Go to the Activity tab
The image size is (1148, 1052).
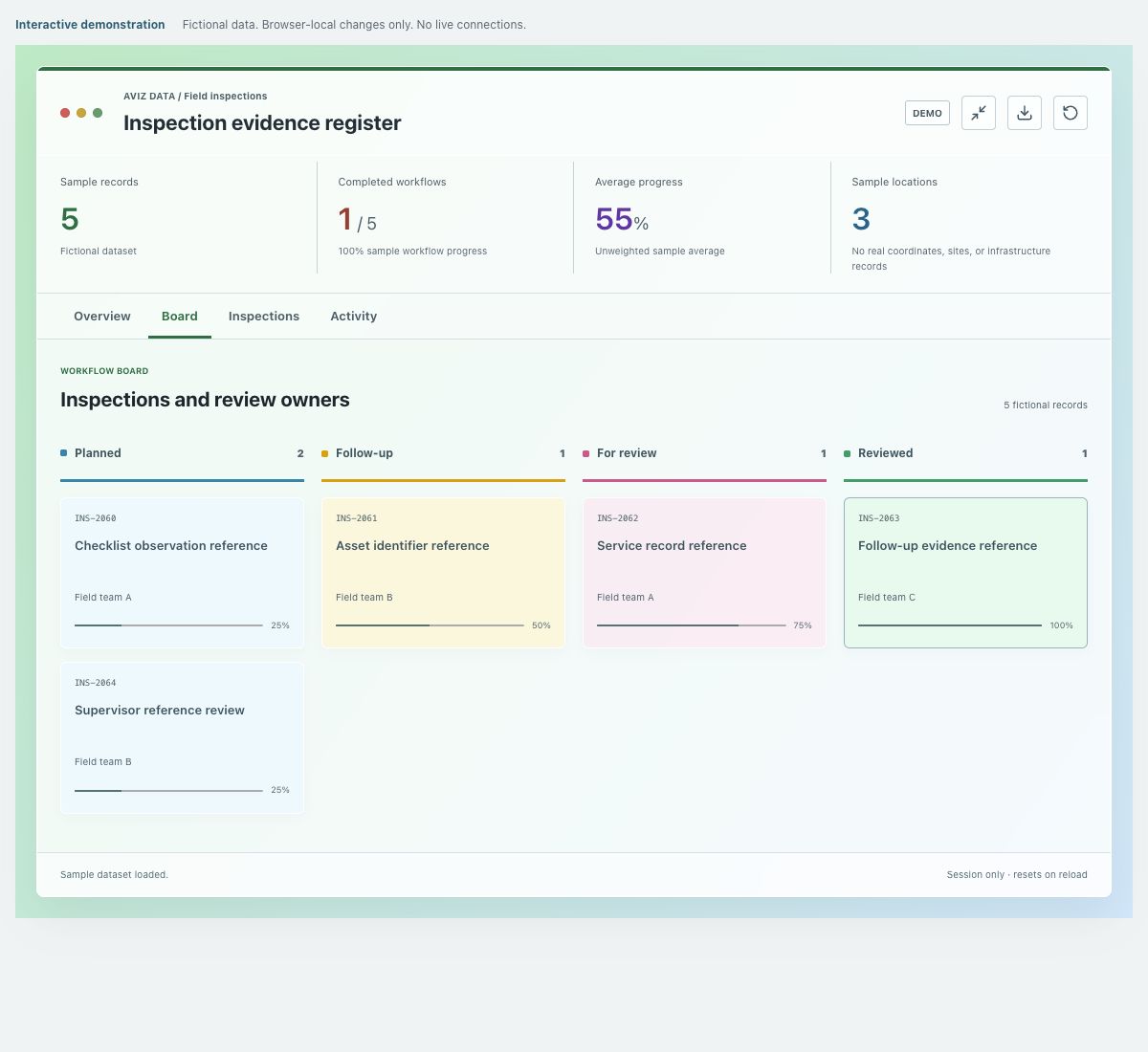(354, 317)
